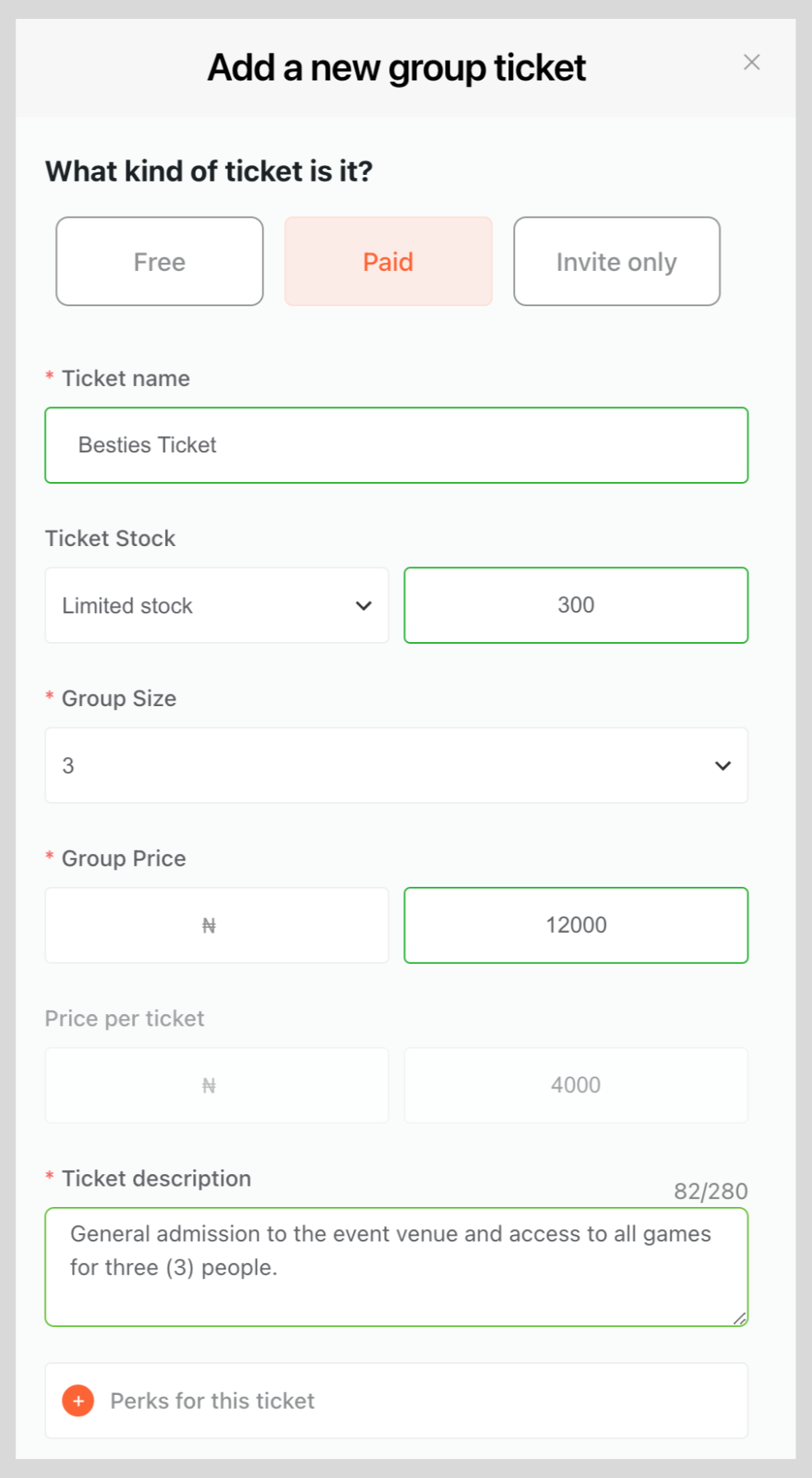Click the Group Price Naira currency box
This screenshot has height=1478, width=812.
coord(216,925)
